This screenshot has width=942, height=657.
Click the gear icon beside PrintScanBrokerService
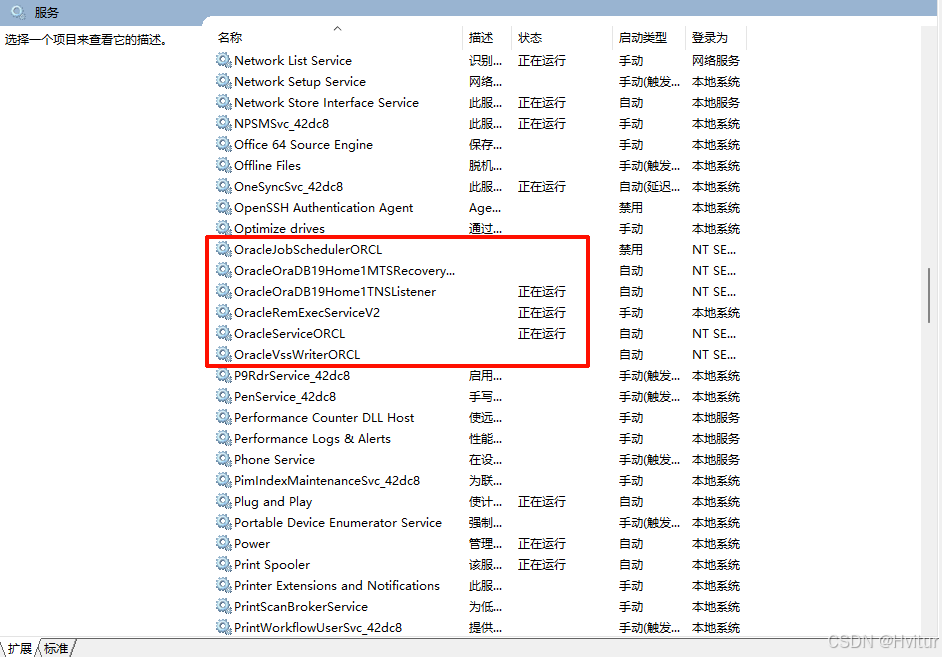(x=223, y=606)
